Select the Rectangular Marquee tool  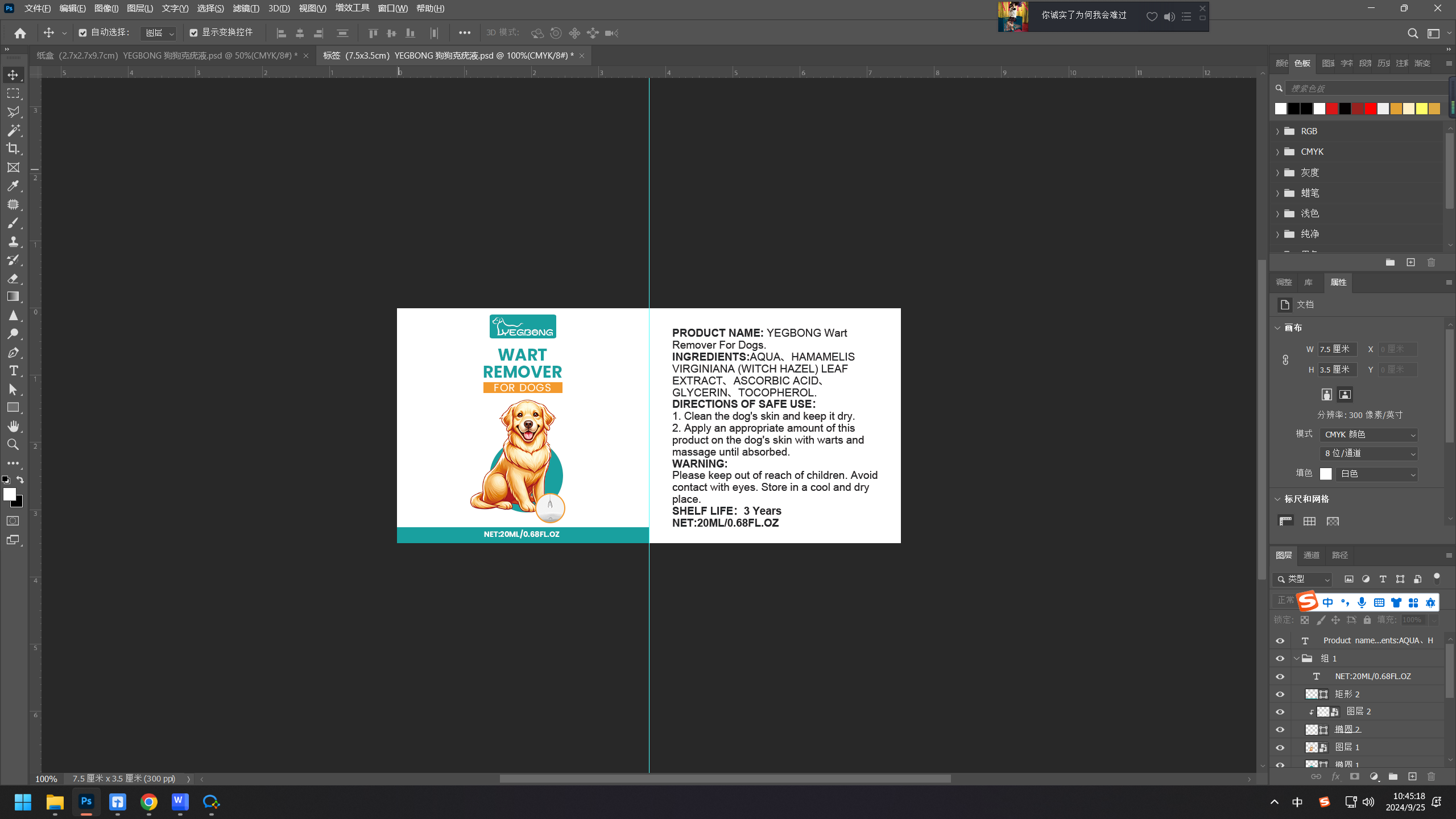(x=13, y=94)
